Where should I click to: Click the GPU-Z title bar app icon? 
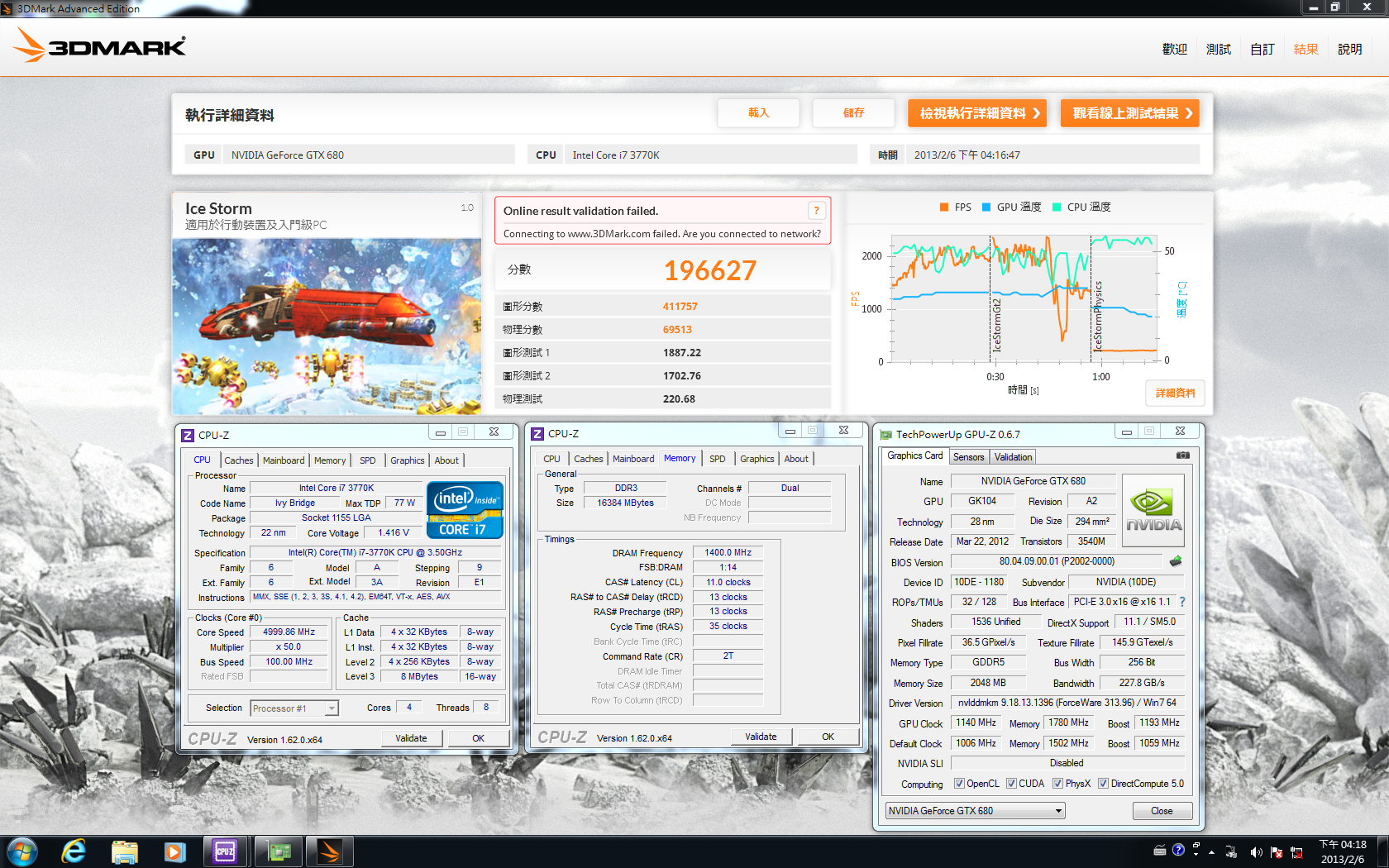pos(886,435)
